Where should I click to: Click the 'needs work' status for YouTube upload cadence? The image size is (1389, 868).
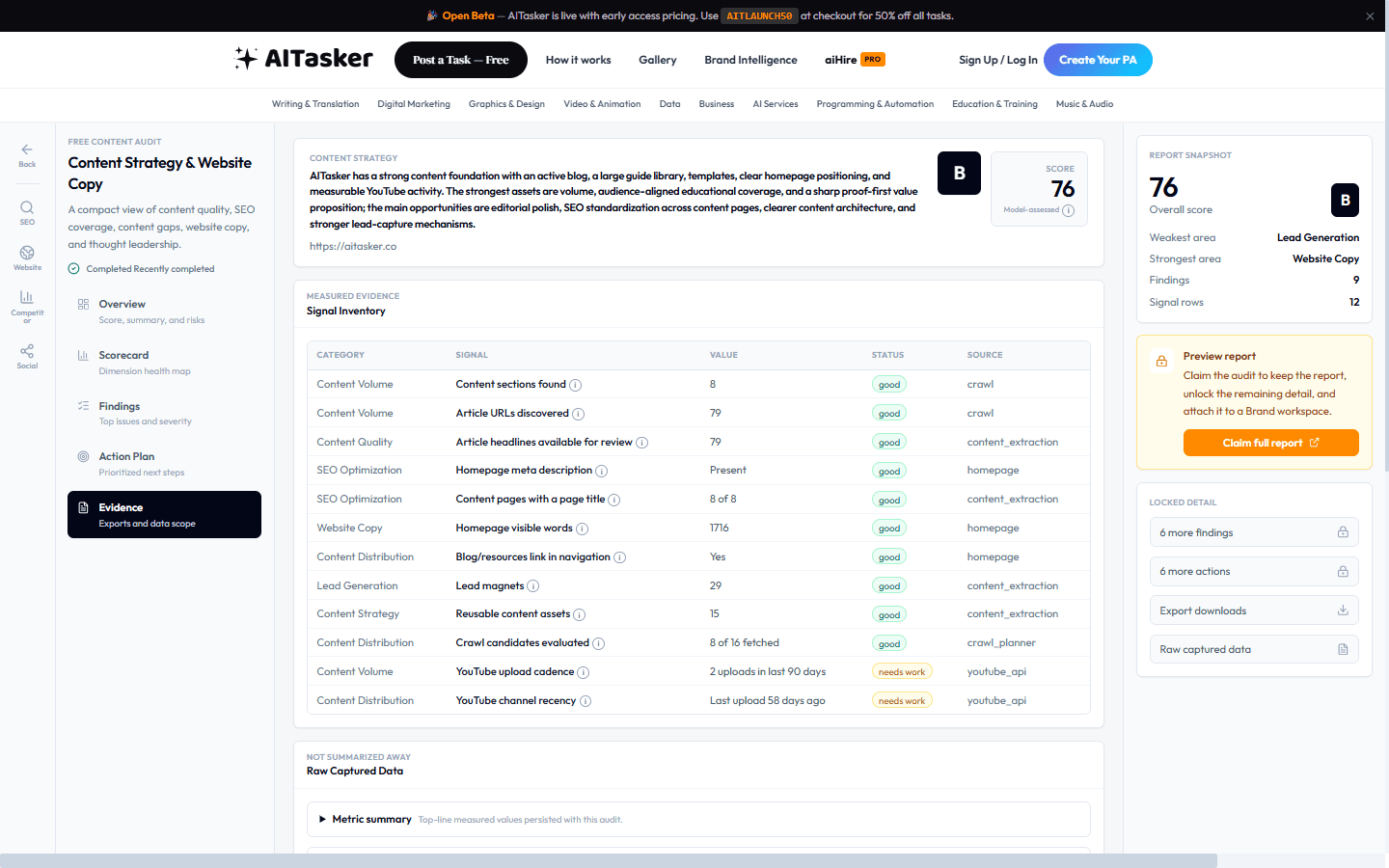(902, 672)
